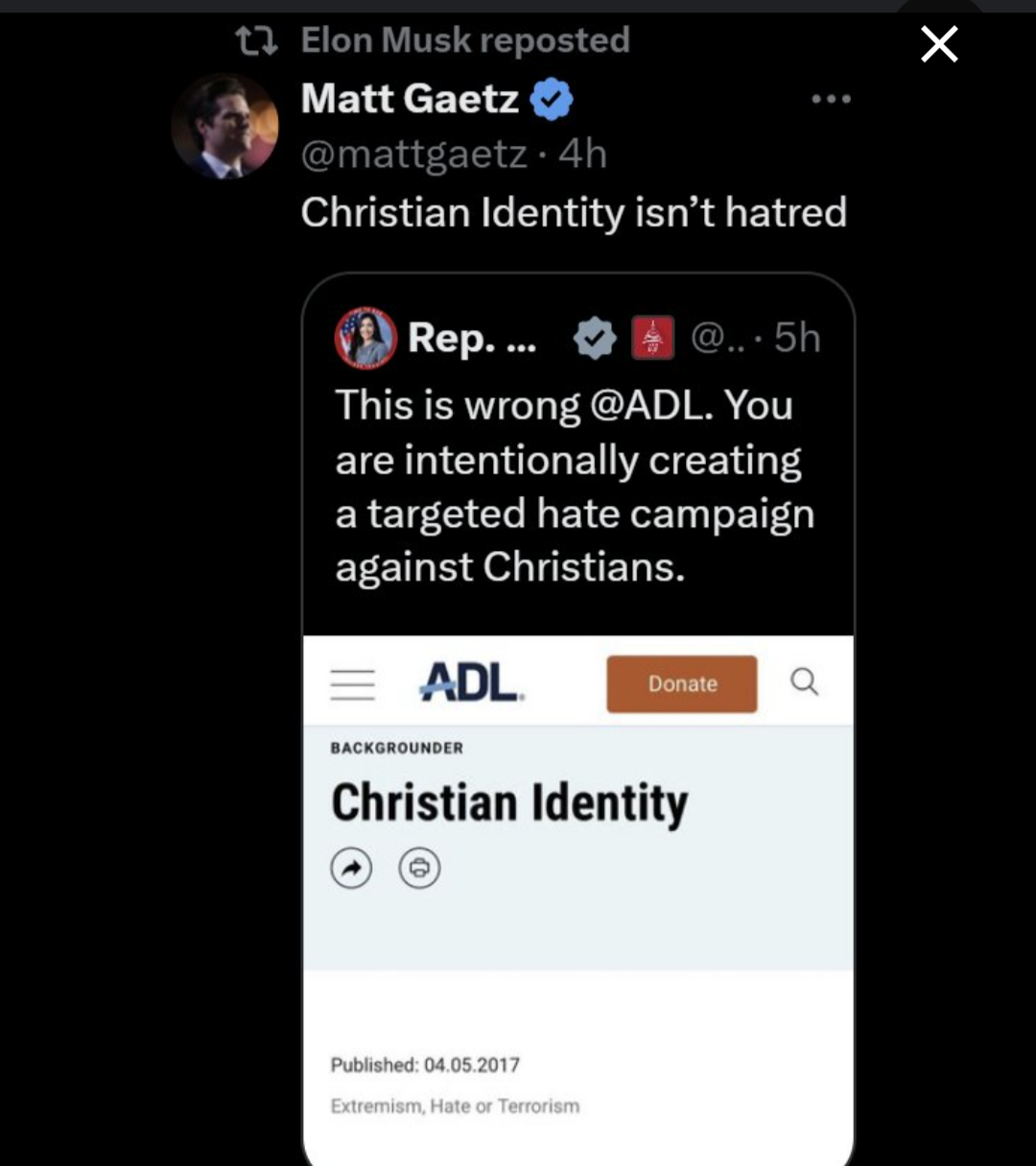Open the "Elon Musk reposted" link
The width and height of the screenshot is (1036, 1166).
click(465, 40)
